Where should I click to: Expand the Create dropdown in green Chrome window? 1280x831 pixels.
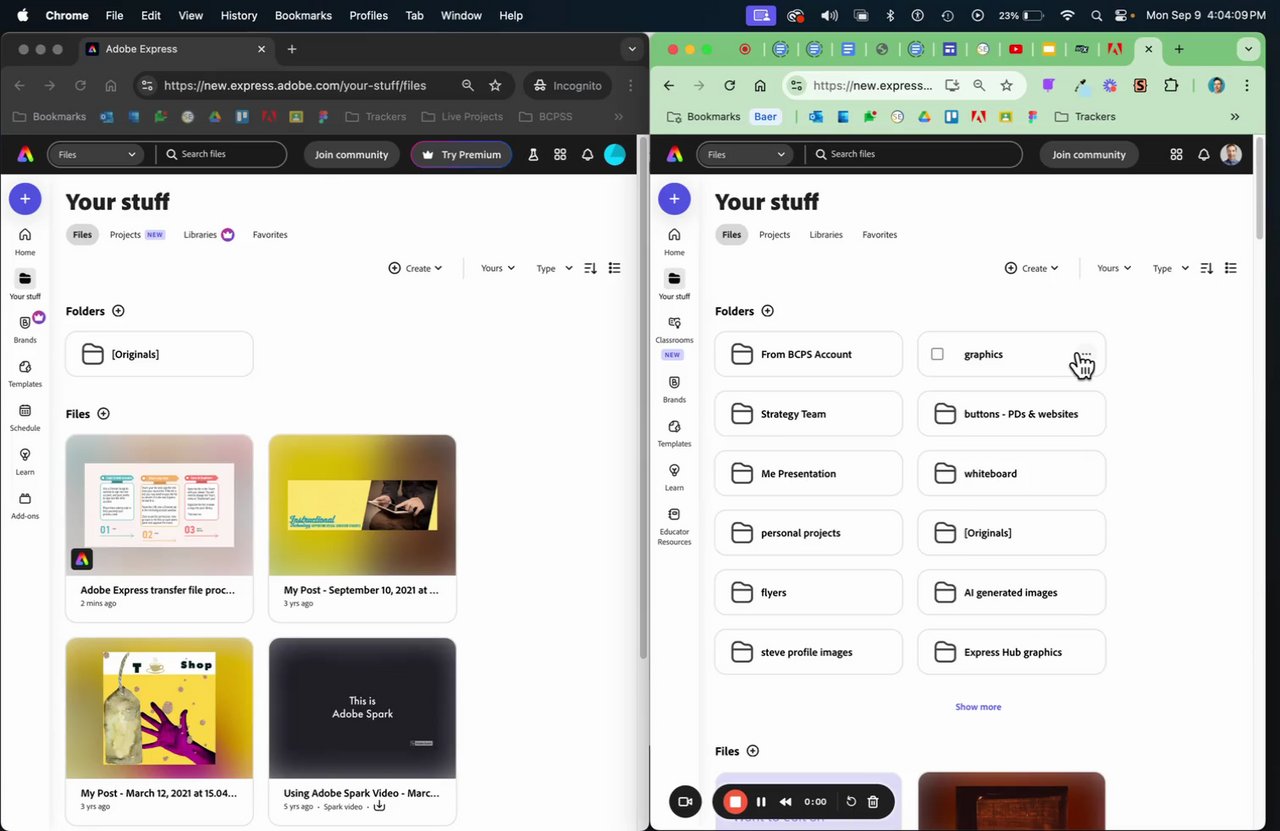click(1031, 268)
